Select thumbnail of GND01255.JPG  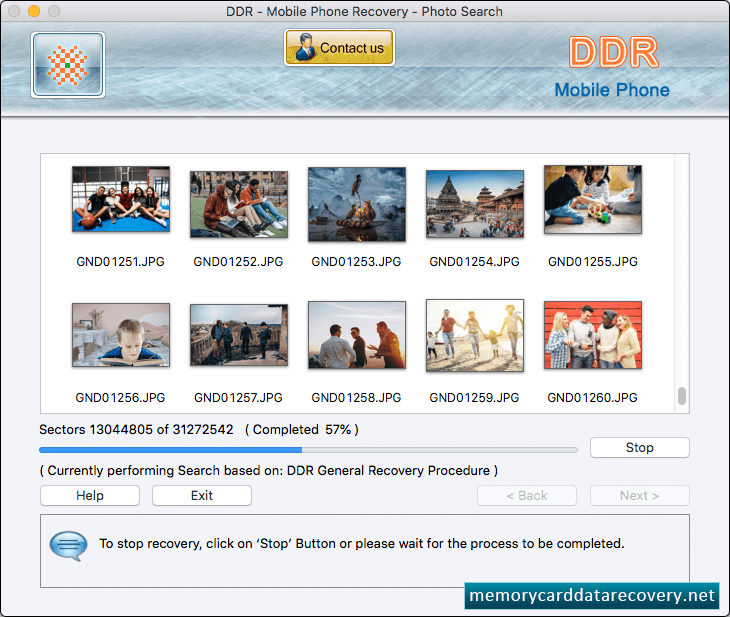(593, 199)
